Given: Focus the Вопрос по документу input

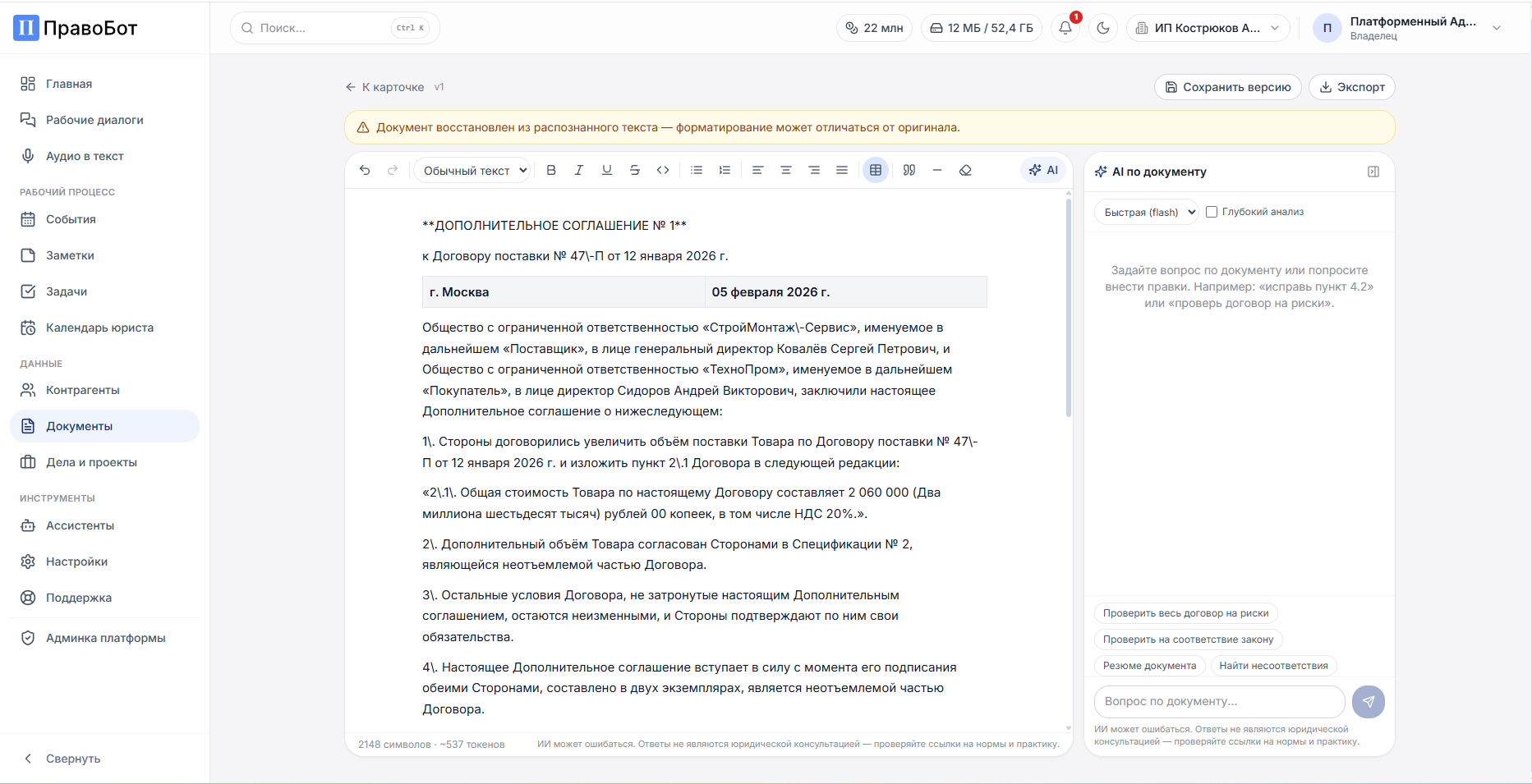Looking at the screenshot, I should pyautogui.click(x=1219, y=702).
